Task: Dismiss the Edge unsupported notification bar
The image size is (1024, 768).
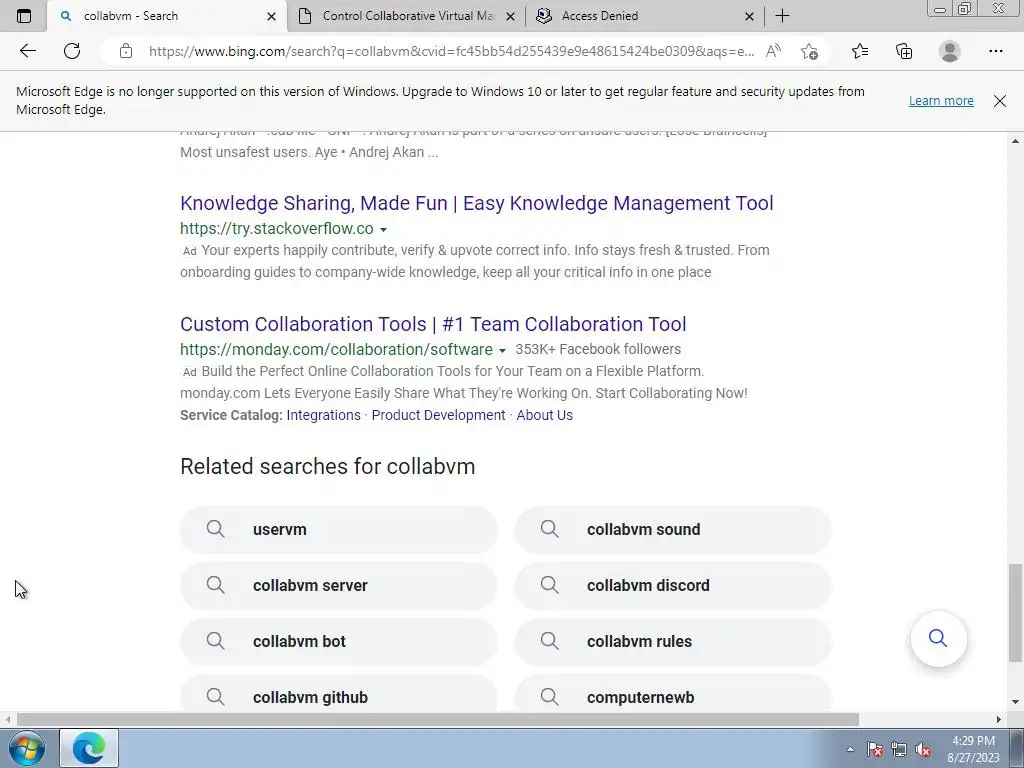Action: click(x=1000, y=101)
